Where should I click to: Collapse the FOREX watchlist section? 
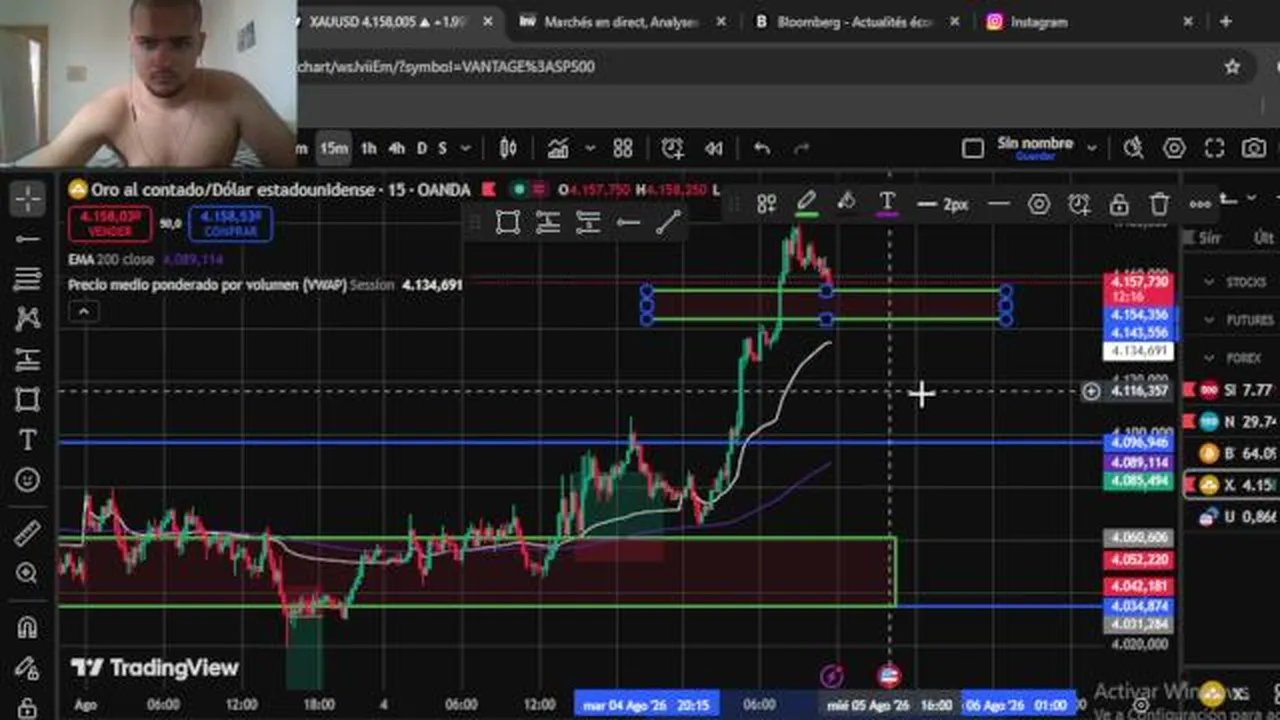1209,358
